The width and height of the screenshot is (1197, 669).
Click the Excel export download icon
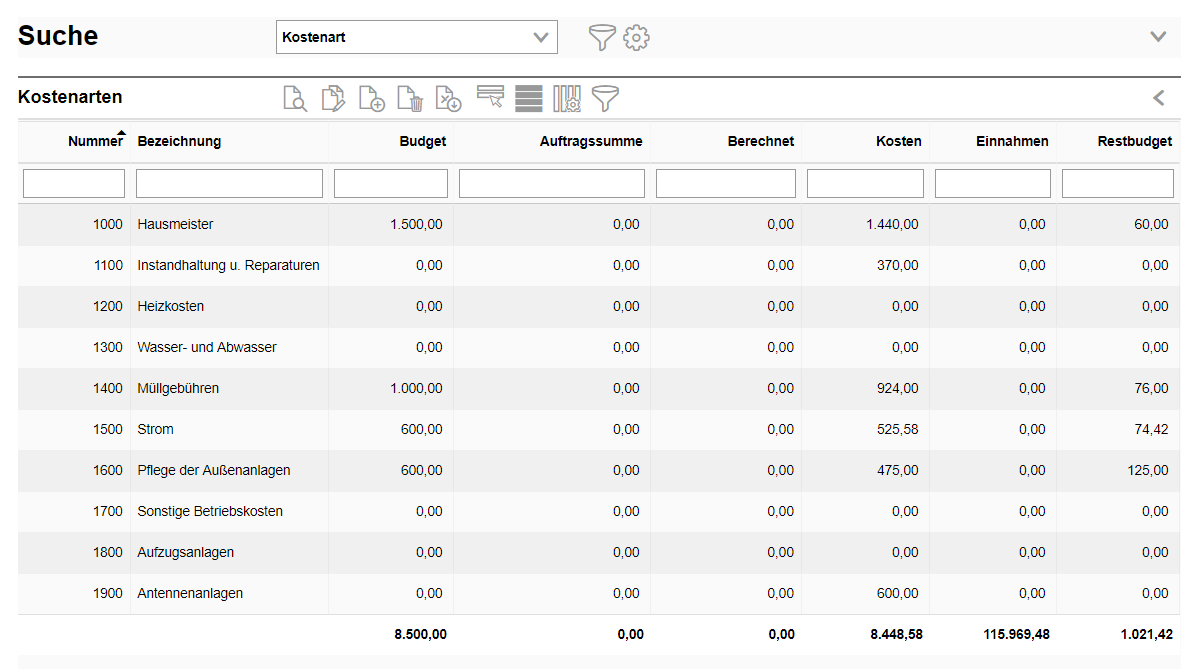[x=449, y=98]
